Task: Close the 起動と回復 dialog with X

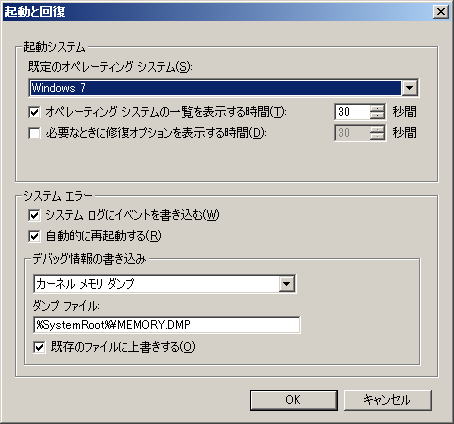Action: pos(441,12)
